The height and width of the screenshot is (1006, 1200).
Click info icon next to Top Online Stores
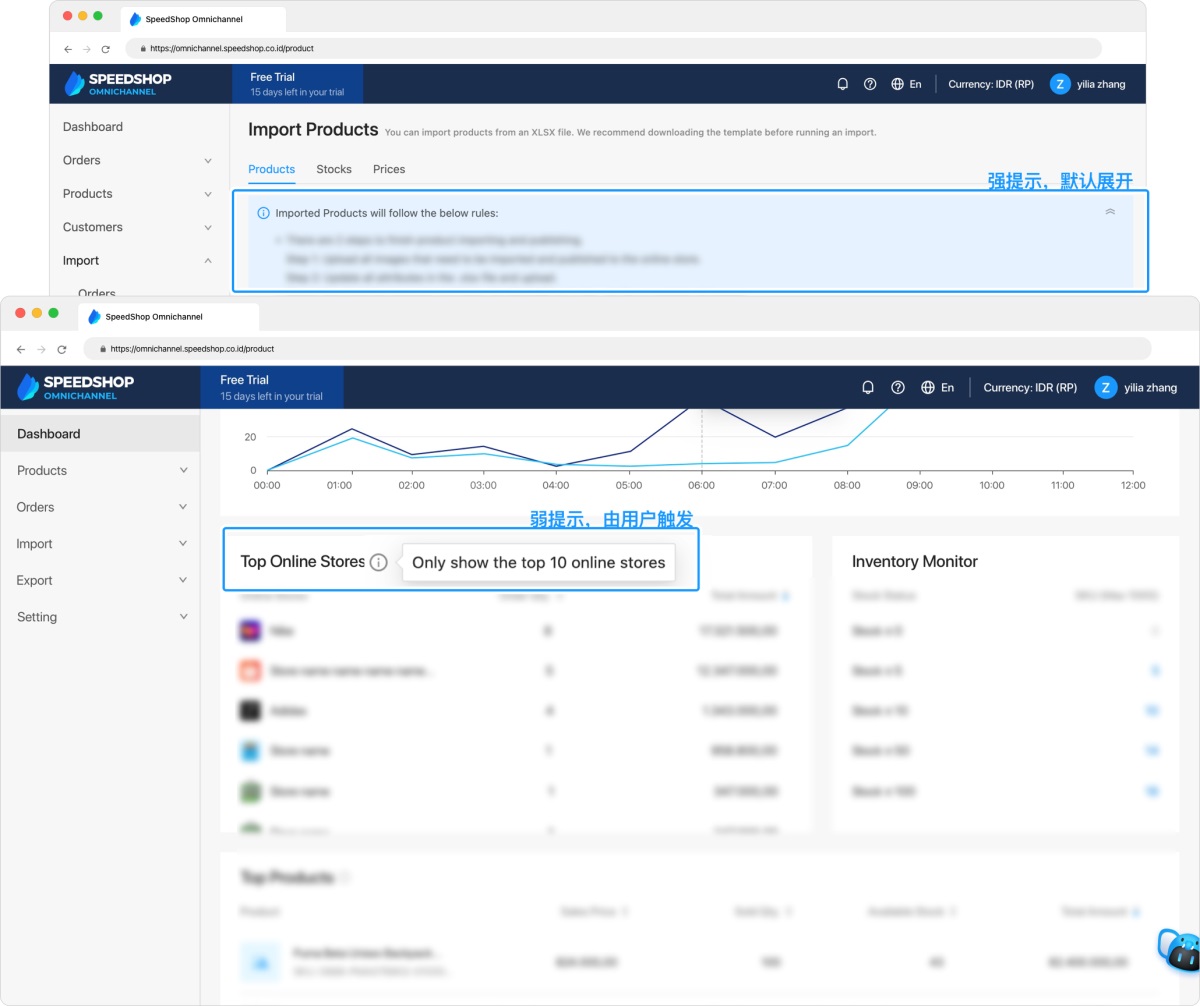(x=378, y=562)
